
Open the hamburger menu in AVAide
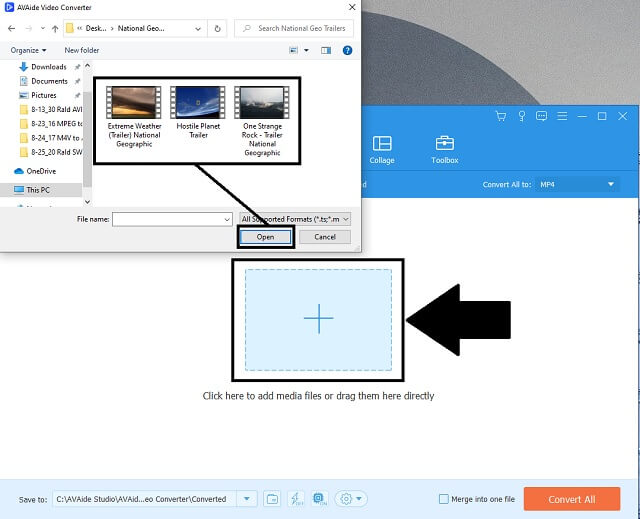point(562,116)
